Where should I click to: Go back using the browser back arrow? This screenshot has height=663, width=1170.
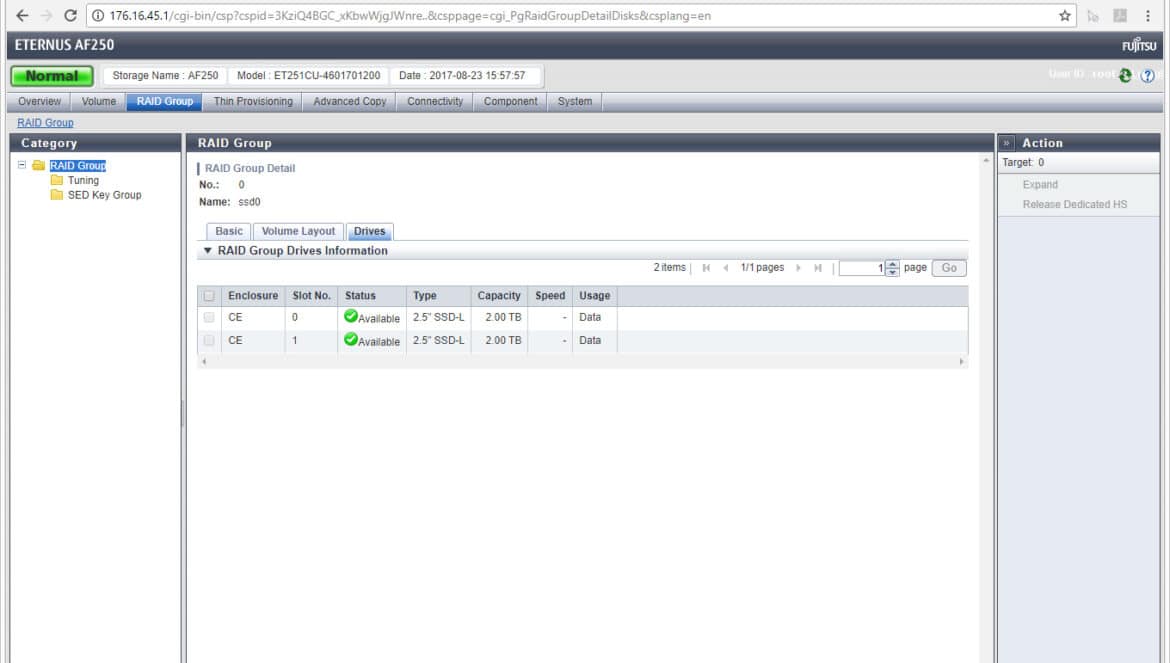coord(22,16)
